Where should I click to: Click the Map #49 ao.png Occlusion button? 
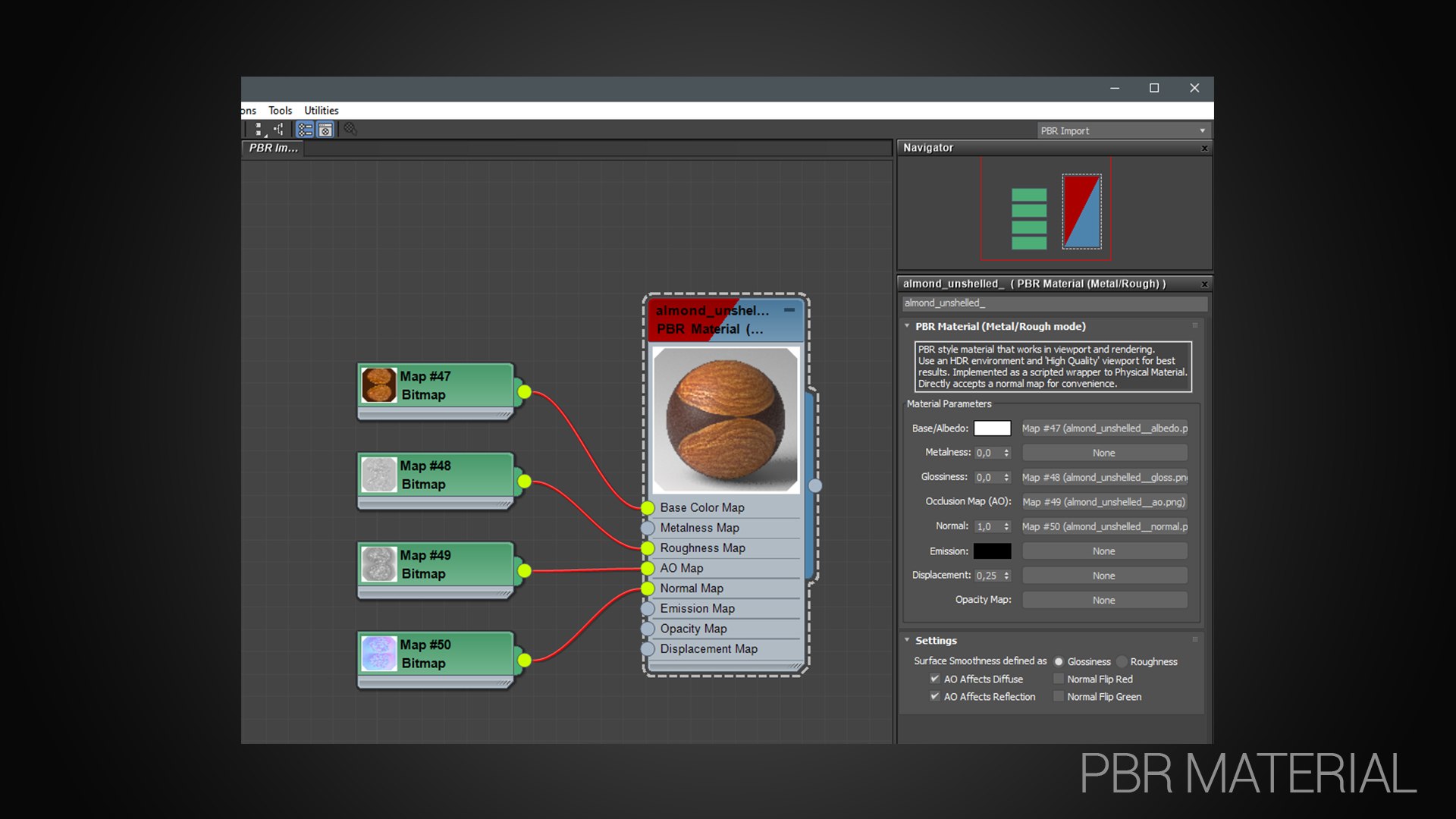click(x=1104, y=502)
